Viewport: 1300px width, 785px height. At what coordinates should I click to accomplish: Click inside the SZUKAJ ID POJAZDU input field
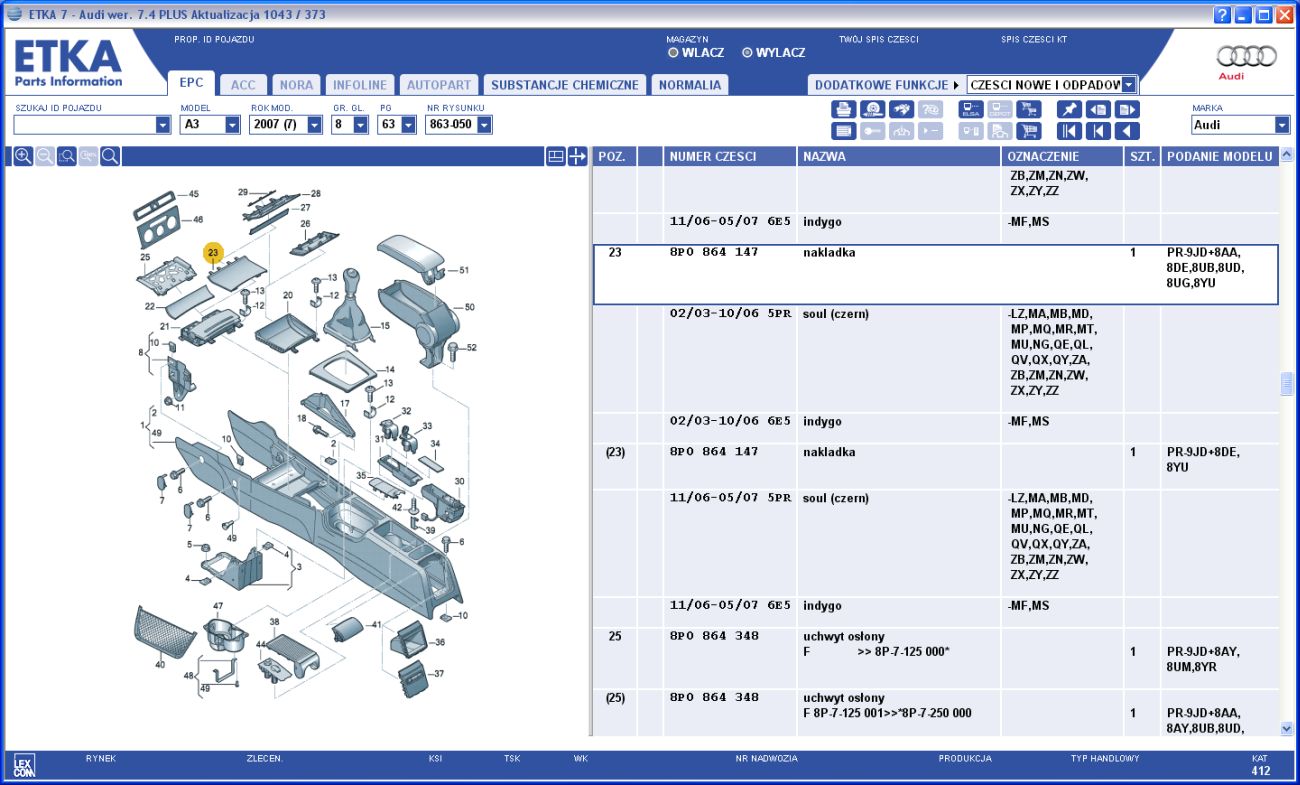(x=84, y=125)
